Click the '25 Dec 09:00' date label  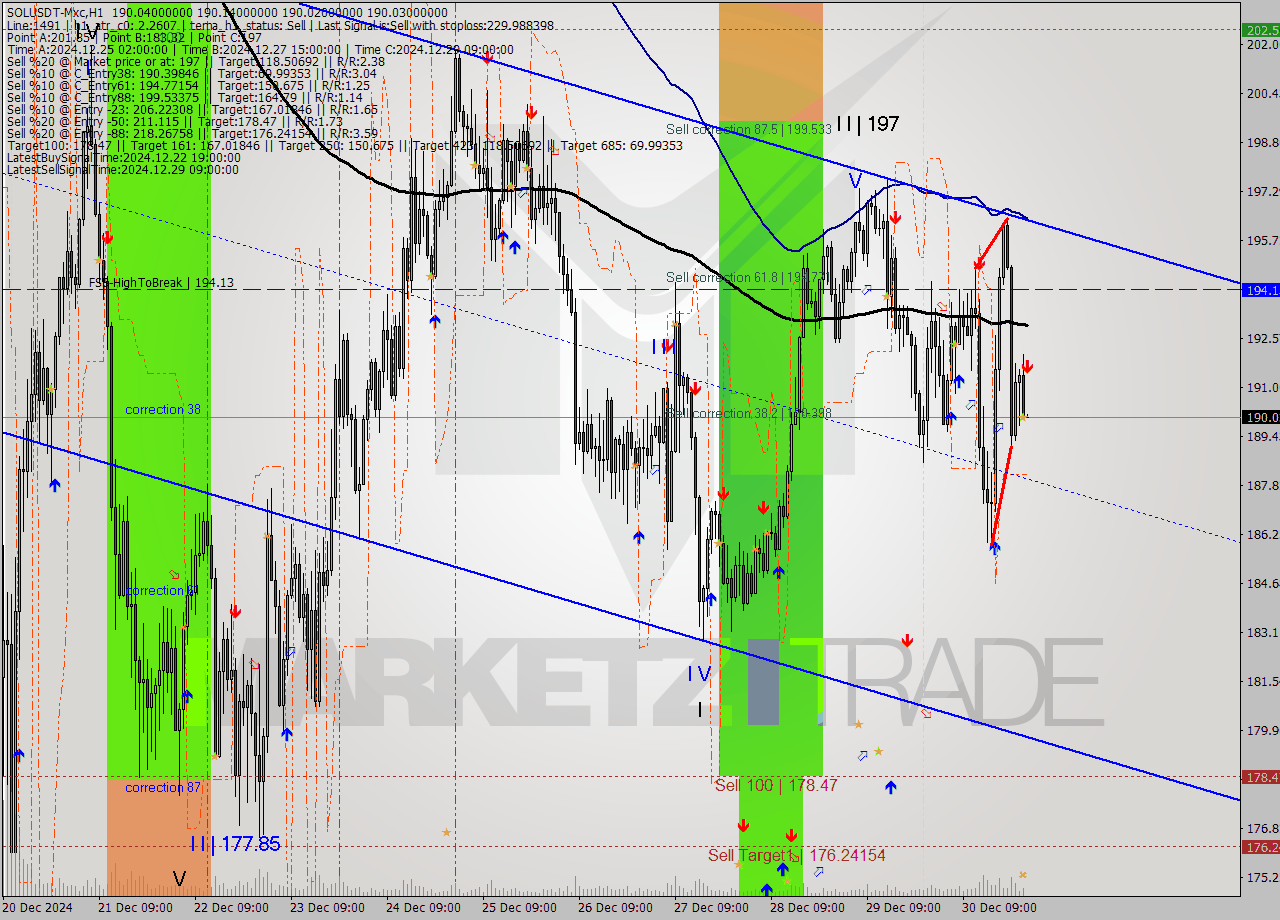coord(519,908)
